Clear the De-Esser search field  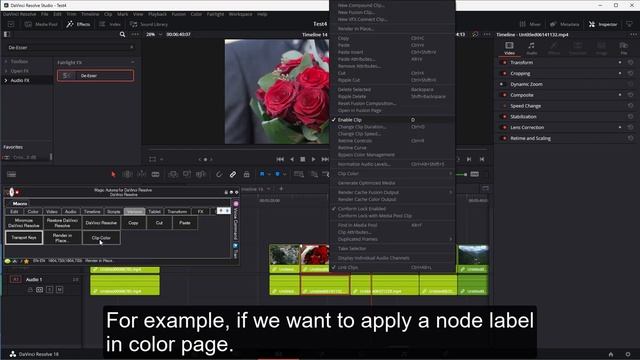tap(131, 47)
